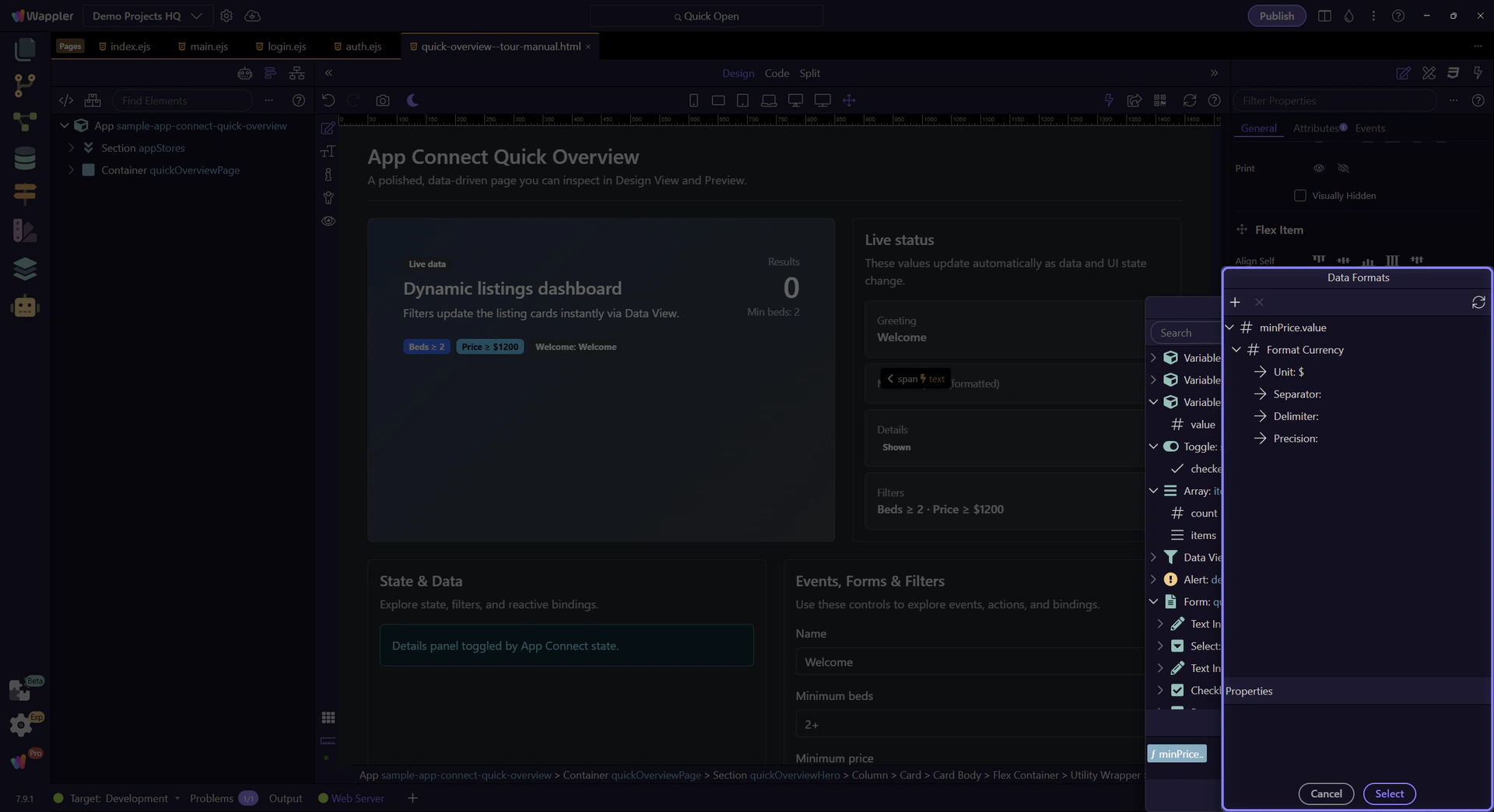Click the Align Self first alignment option
The width and height of the screenshot is (1494, 812).
pyautogui.click(x=1318, y=260)
